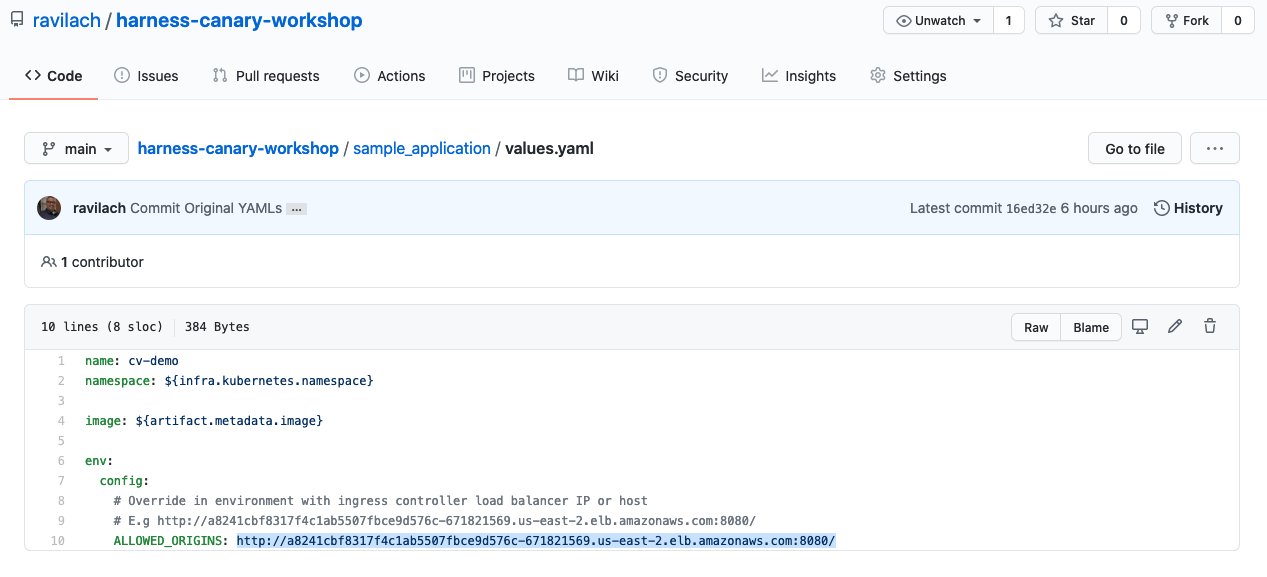Open the Blame view

pos(1091,327)
